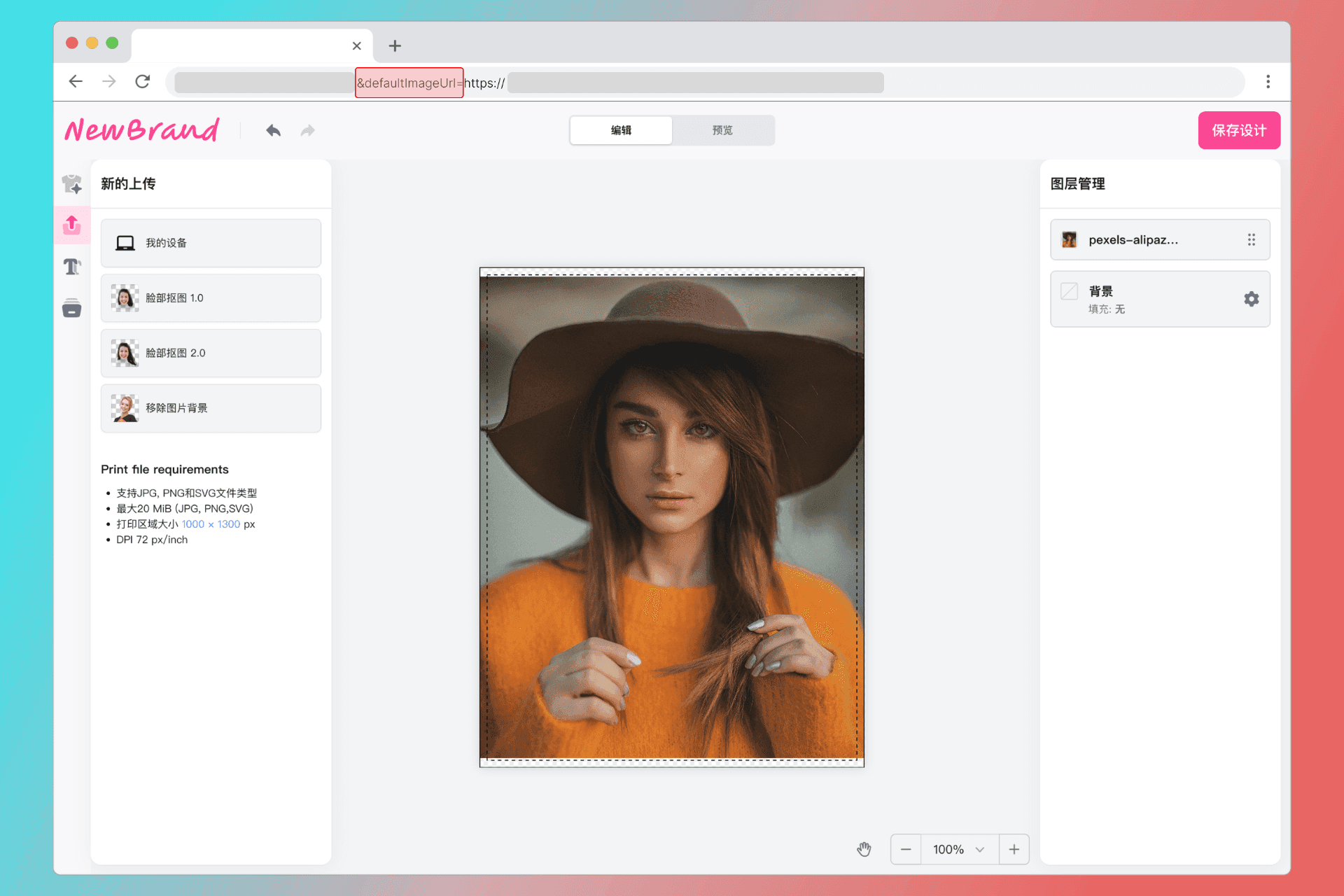The height and width of the screenshot is (896, 1344).
Task: Open background settings gear icon
Action: 1251,299
